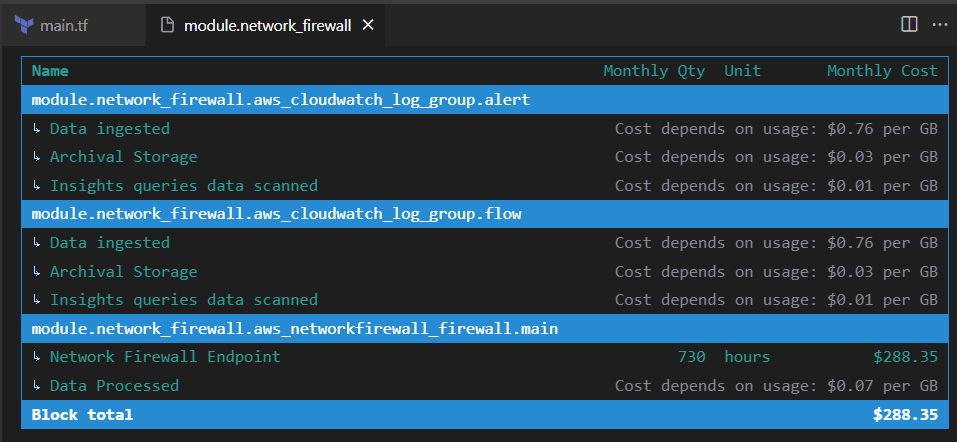Click $0.01 per GB cost under alert
Viewport: 957px width, 442px height.
(x=882, y=186)
